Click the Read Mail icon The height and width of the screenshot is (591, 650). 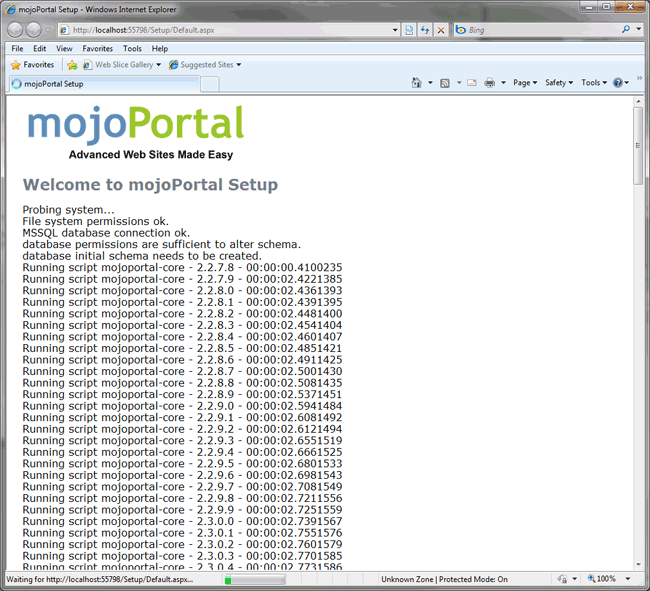[471, 83]
